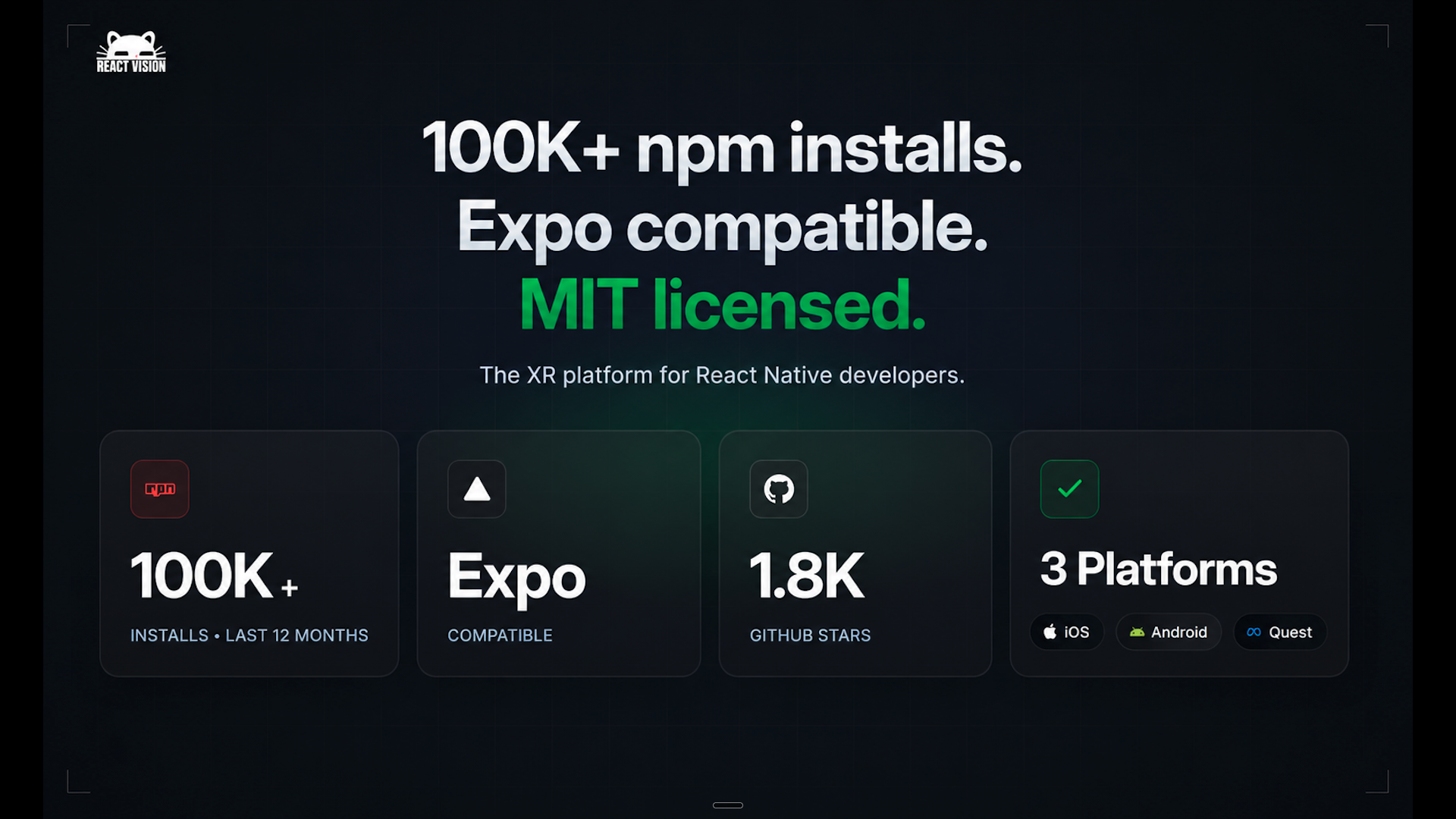
Task: Click the "1.8K" stars figure
Action: pyautogui.click(x=807, y=576)
